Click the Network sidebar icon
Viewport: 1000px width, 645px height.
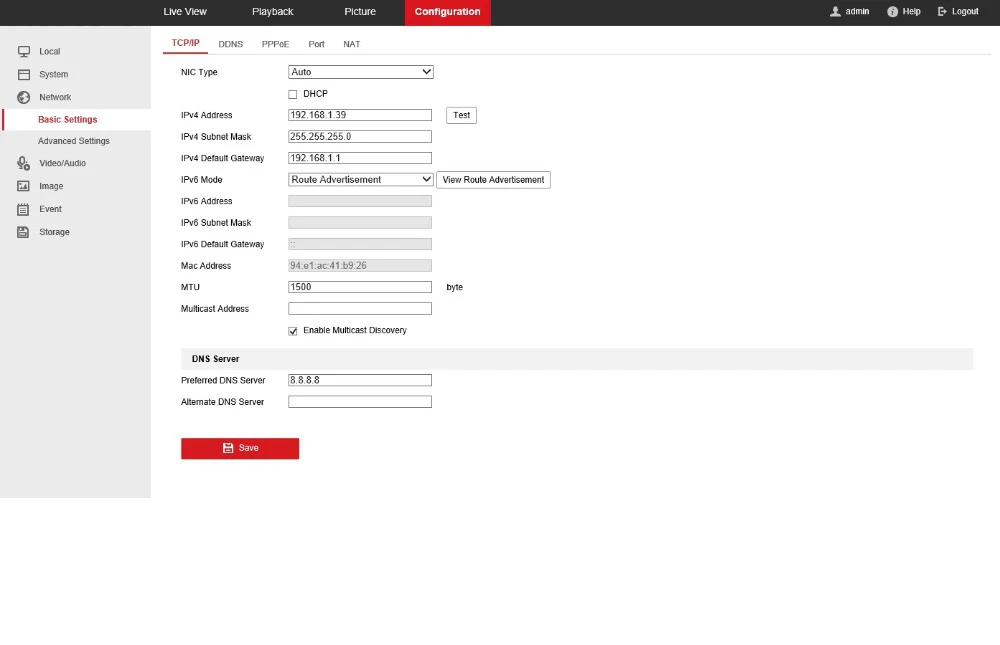(21, 97)
